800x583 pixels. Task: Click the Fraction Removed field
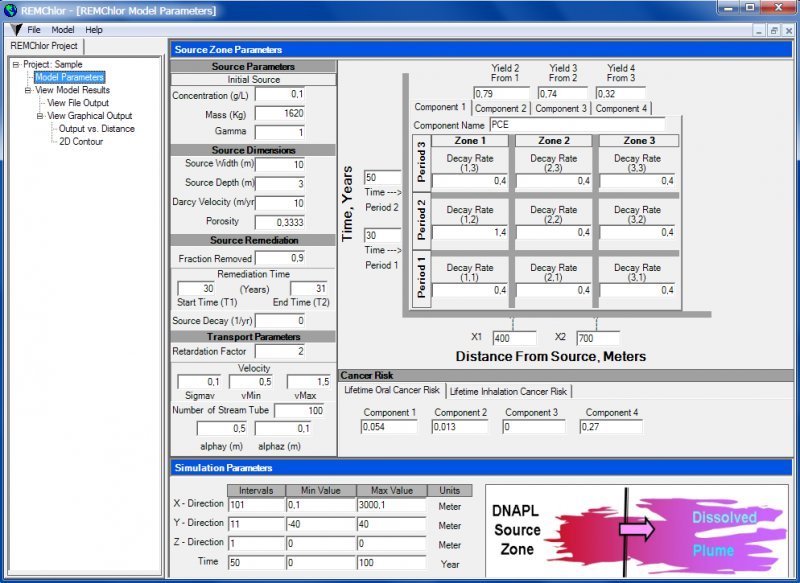(280, 258)
